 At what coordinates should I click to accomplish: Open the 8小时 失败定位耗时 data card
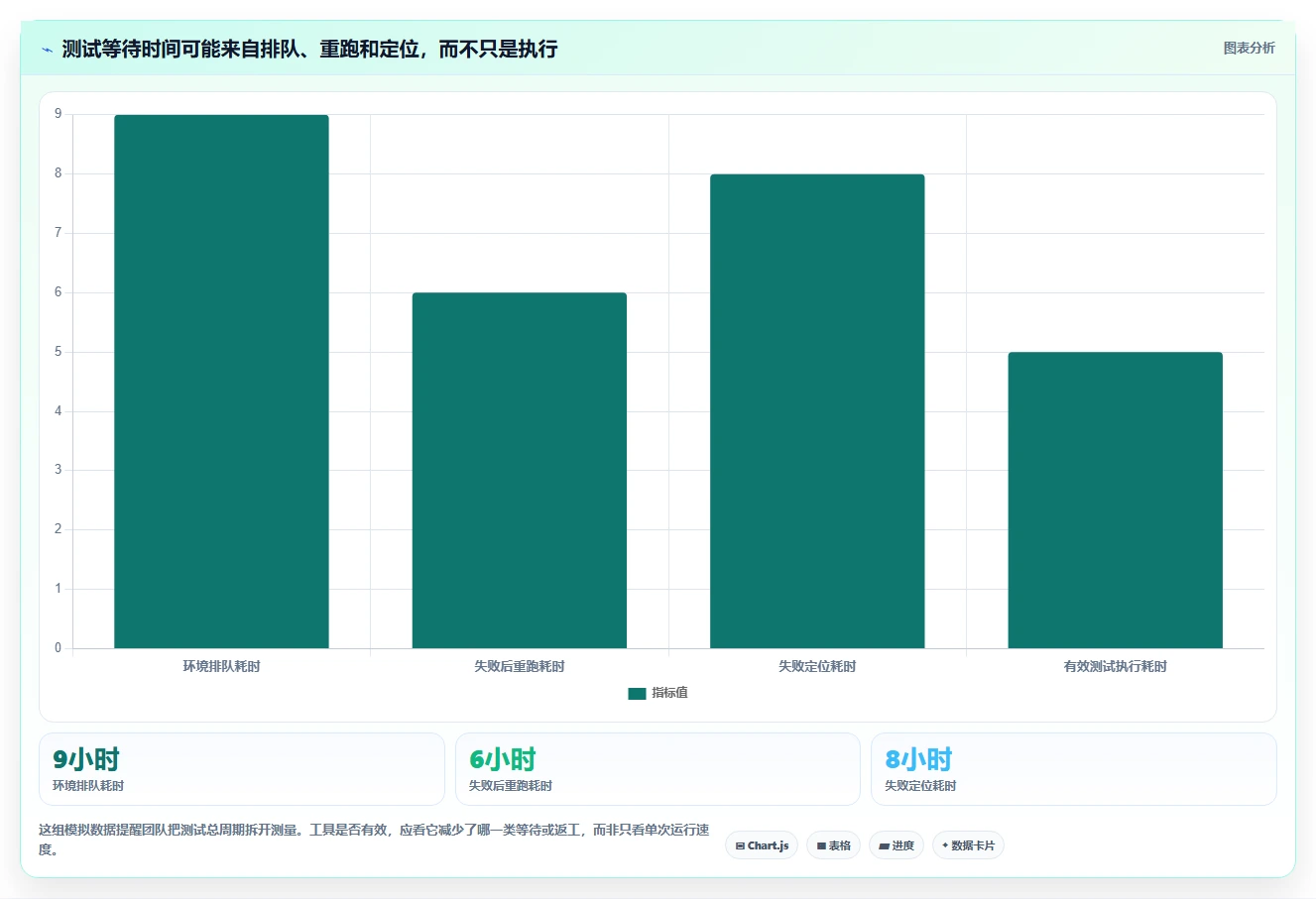point(1074,769)
